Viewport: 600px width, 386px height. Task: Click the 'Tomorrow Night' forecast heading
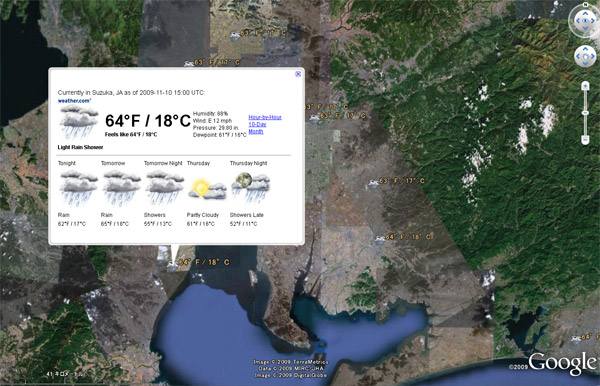click(x=163, y=163)
